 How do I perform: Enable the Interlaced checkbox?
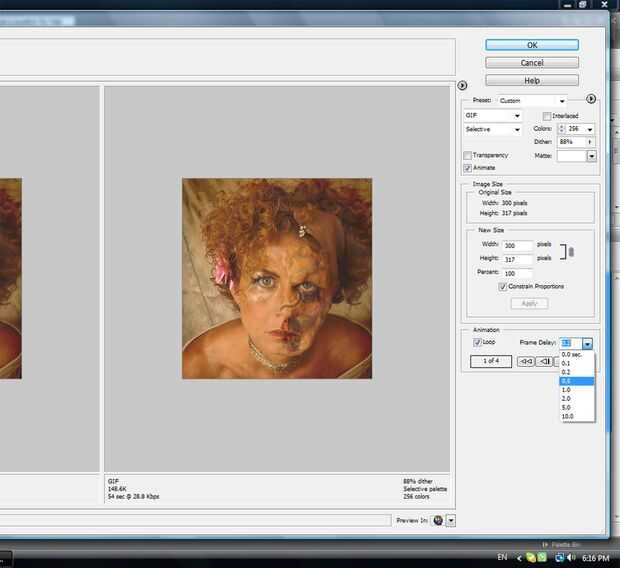(x=547, y=116)
